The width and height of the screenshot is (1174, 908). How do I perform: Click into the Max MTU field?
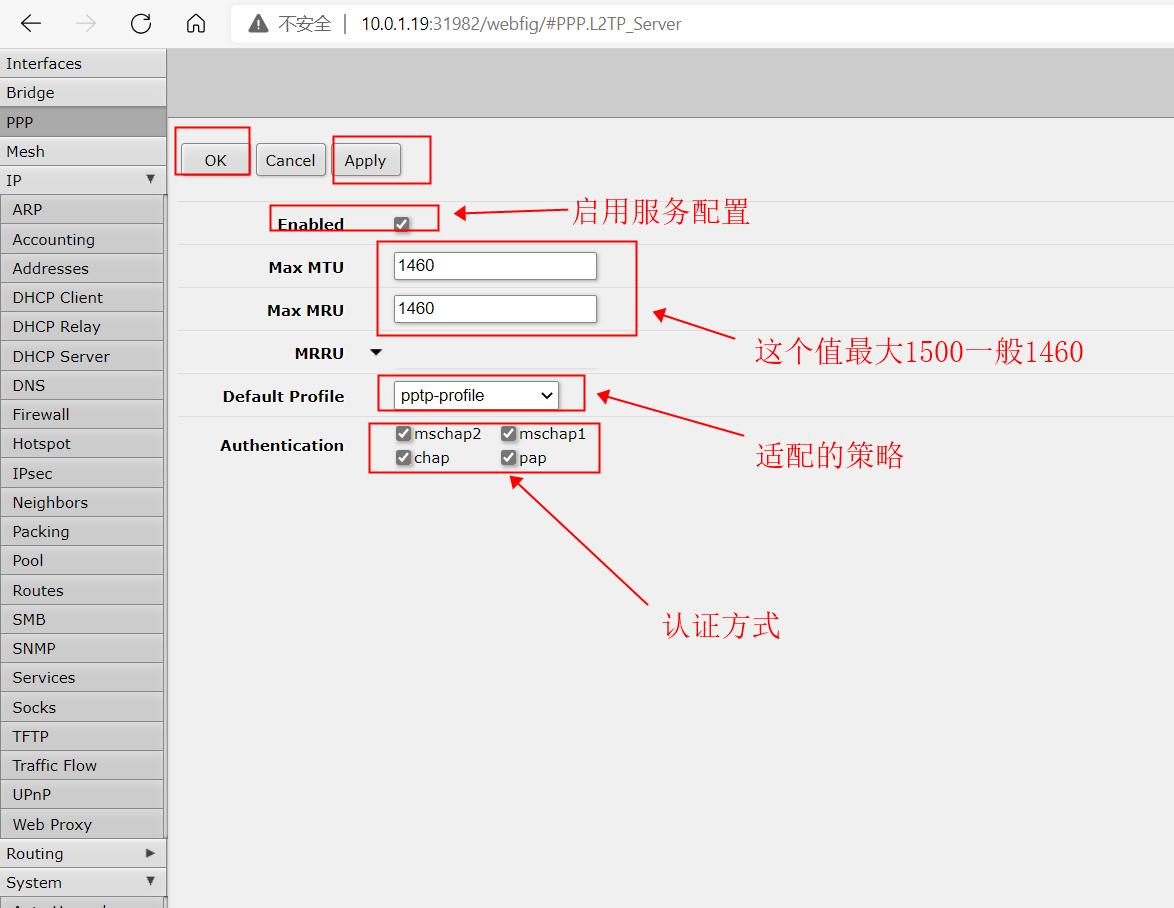tap(495, 266)
